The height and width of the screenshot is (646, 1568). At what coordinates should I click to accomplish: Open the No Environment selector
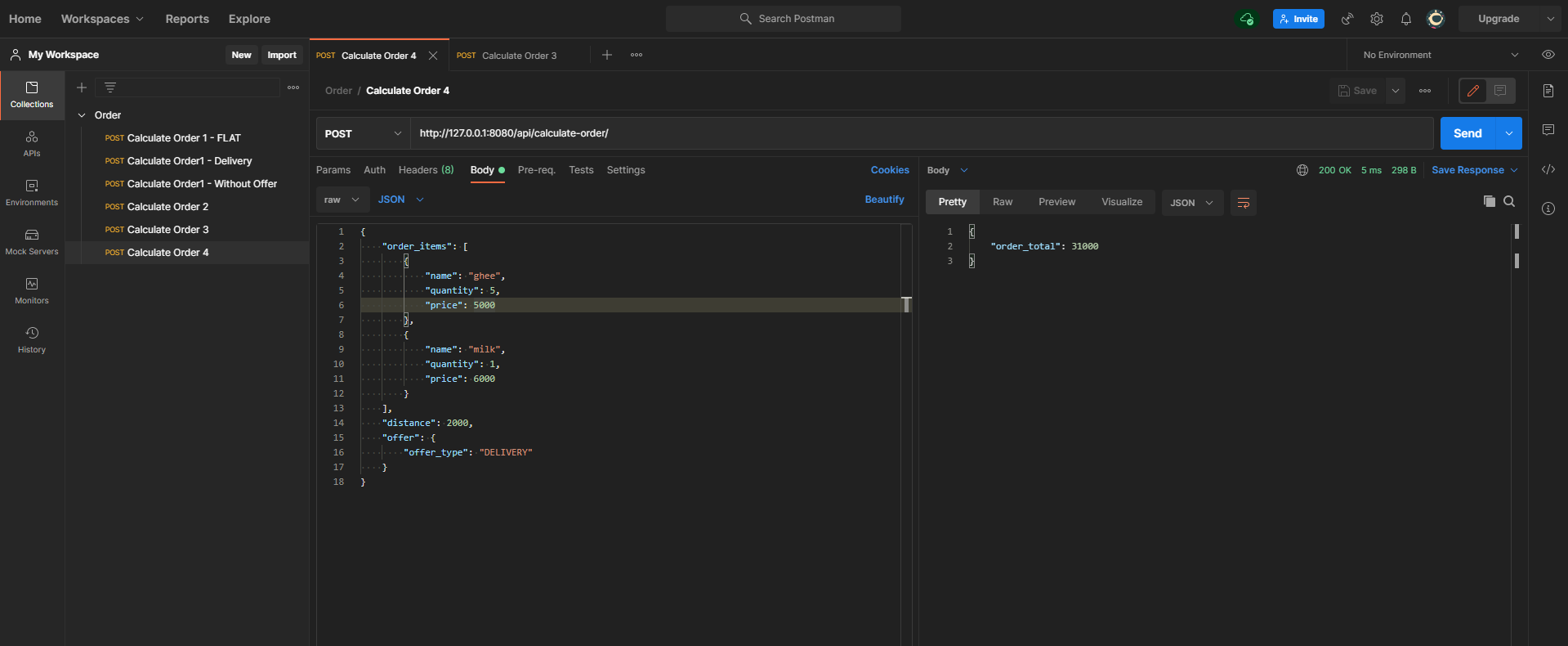(1441, 55)
